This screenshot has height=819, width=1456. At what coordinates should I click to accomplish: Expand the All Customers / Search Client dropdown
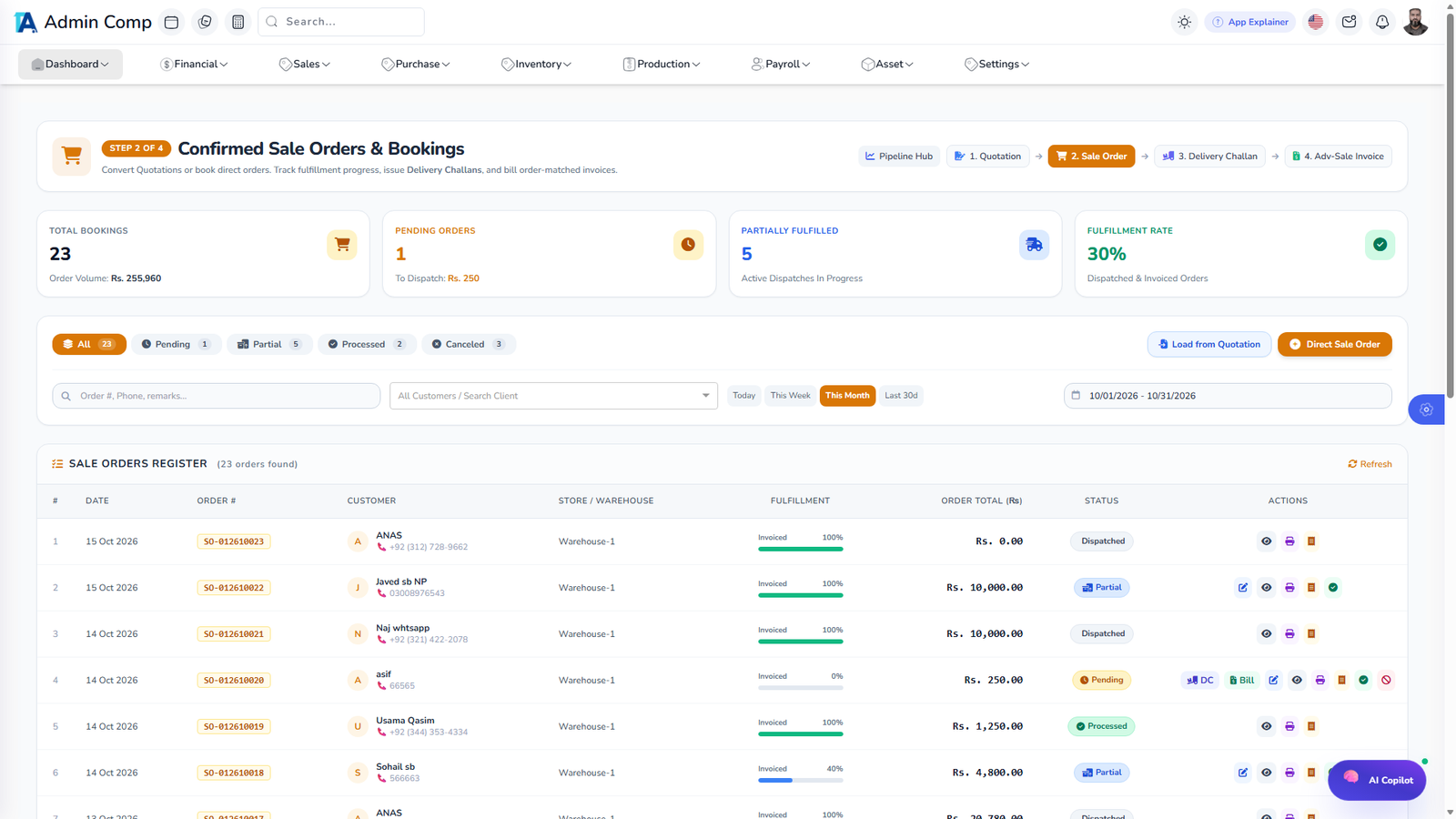(x=553, y=396)
